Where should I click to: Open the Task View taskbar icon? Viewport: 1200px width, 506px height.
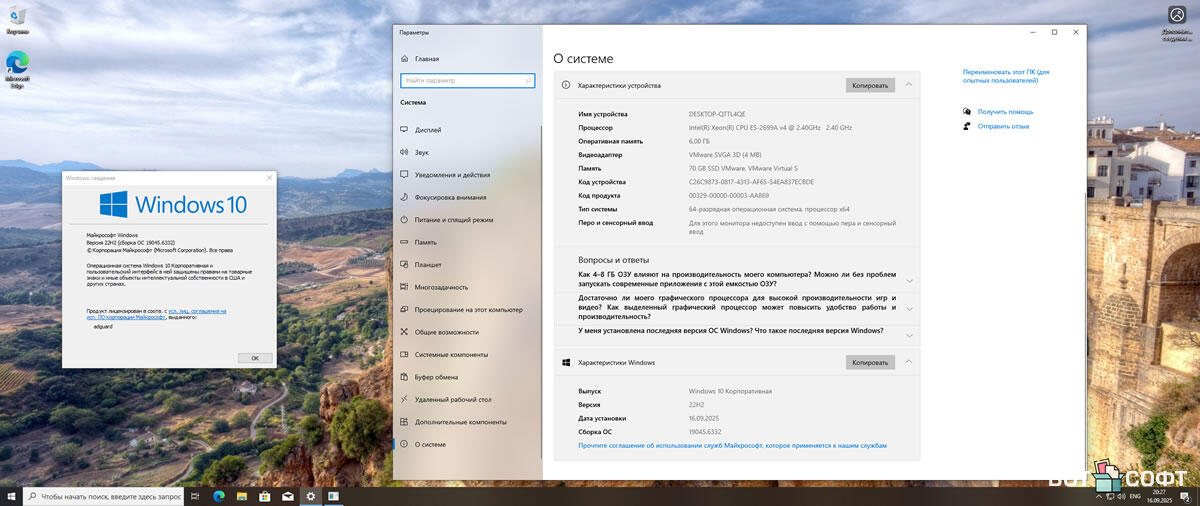tap(196, 496)
